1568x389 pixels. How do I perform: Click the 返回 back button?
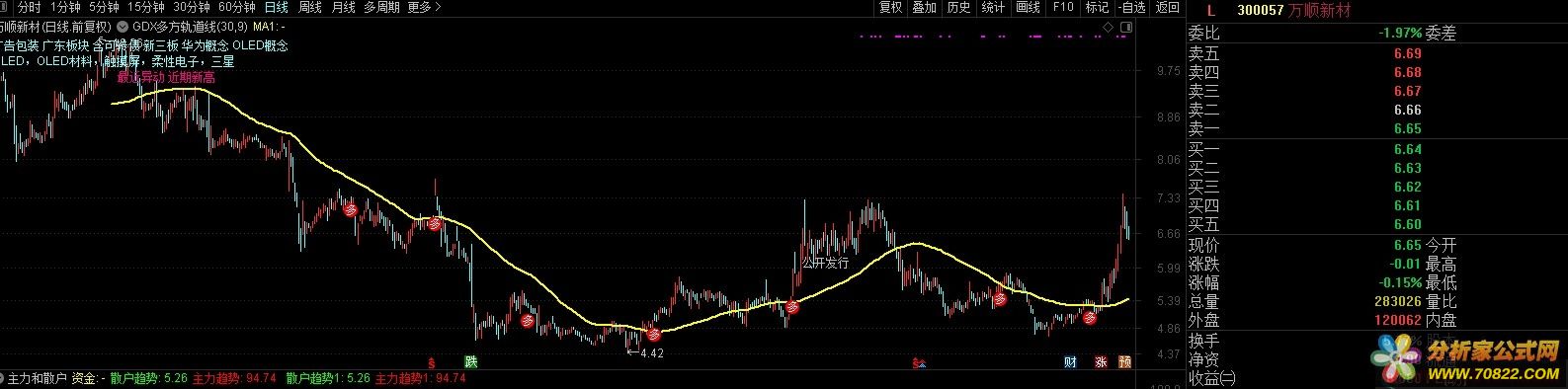click(1168, 7)
